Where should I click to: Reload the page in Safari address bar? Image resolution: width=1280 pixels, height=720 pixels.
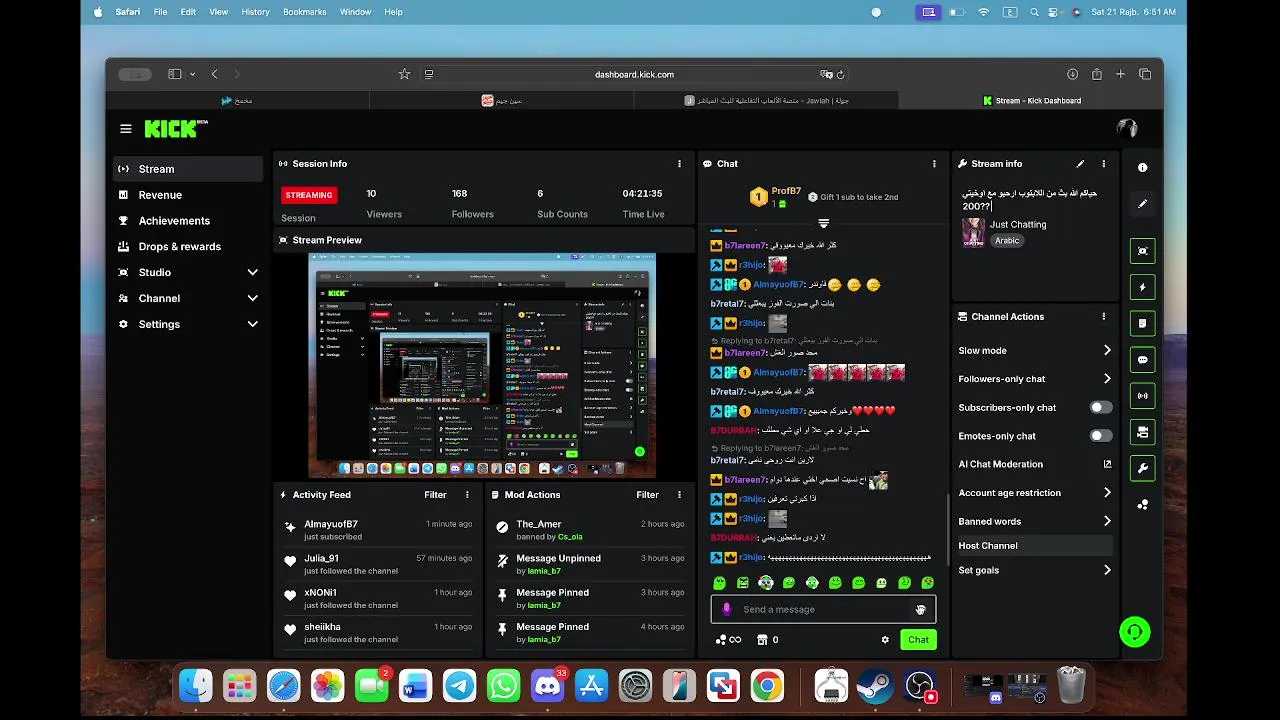tap(840, 74)
